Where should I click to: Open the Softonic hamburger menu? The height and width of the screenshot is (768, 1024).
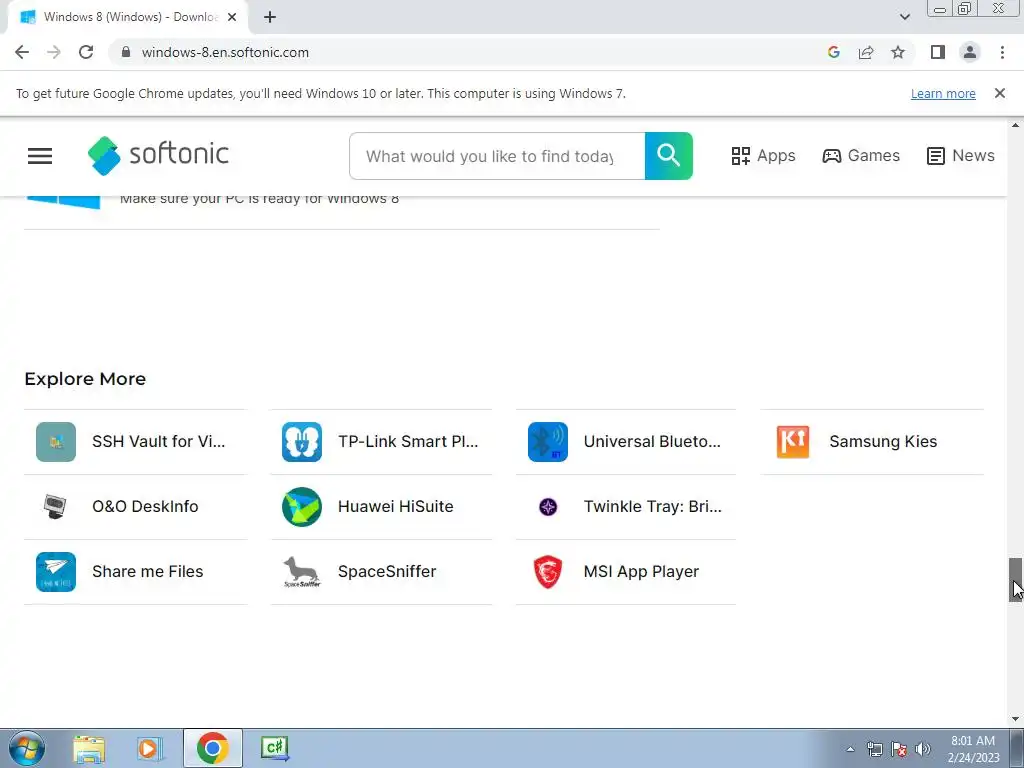(x=40, y=156)
